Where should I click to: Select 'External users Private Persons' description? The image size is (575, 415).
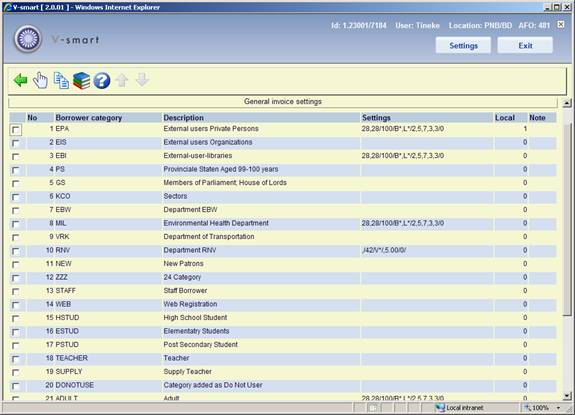point(211,129)
